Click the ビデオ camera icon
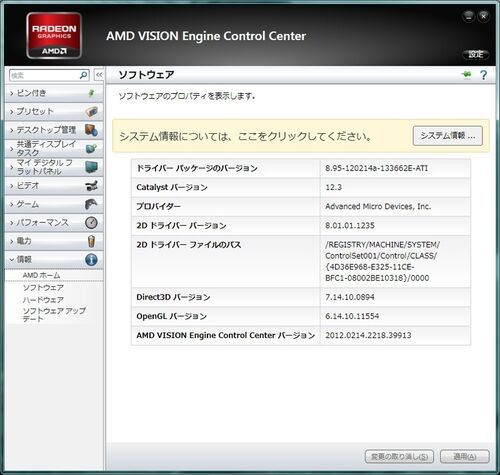This screenshot has height=475, width=500. (x=91, y=185)
